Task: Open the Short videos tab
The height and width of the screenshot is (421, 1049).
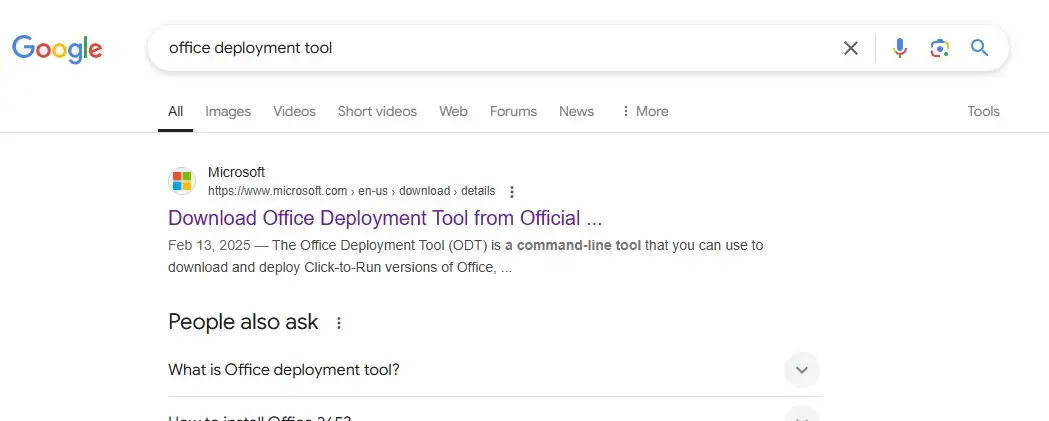Action: coord(377,111)
